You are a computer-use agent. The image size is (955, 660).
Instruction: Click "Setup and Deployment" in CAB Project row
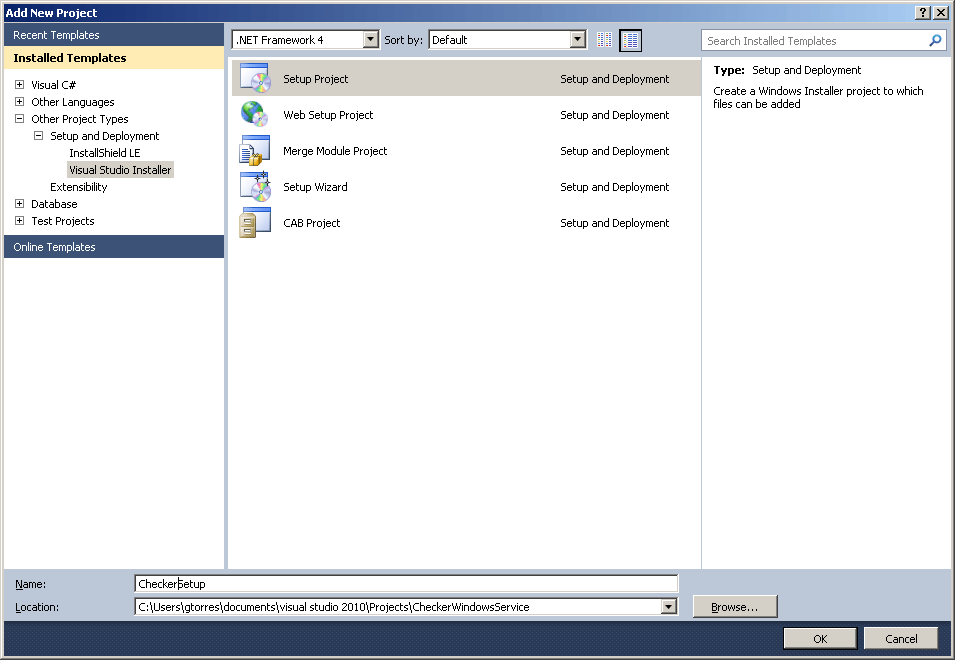(x=615, y=223)
